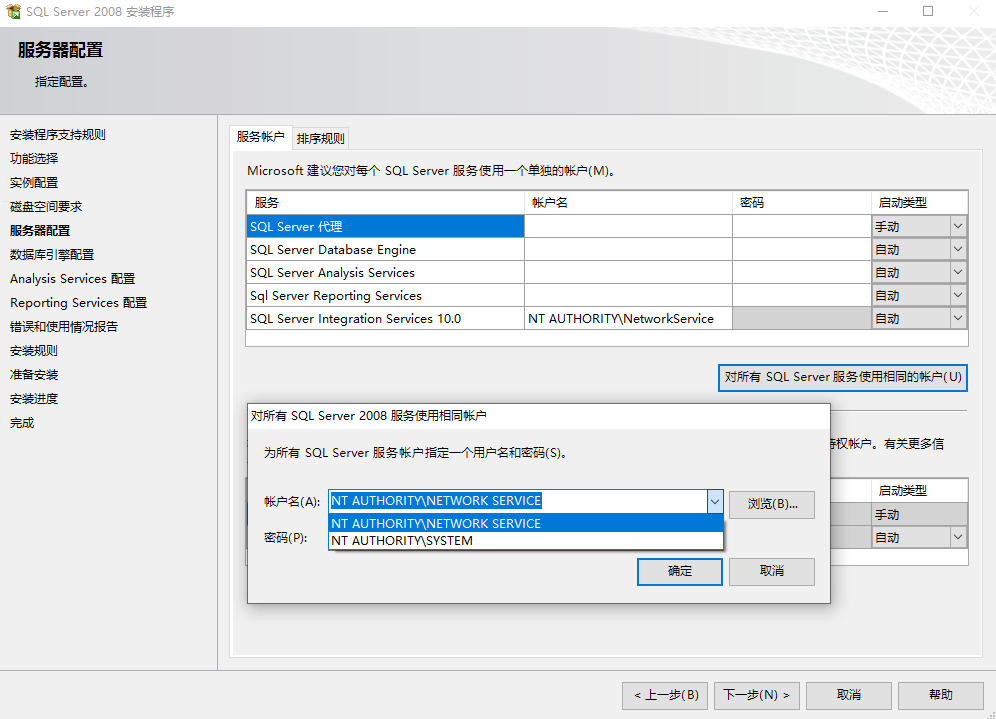Select Analysis Services 配置 step in sidebar
This screenshot has width=996, height=719.
(72, 279)
